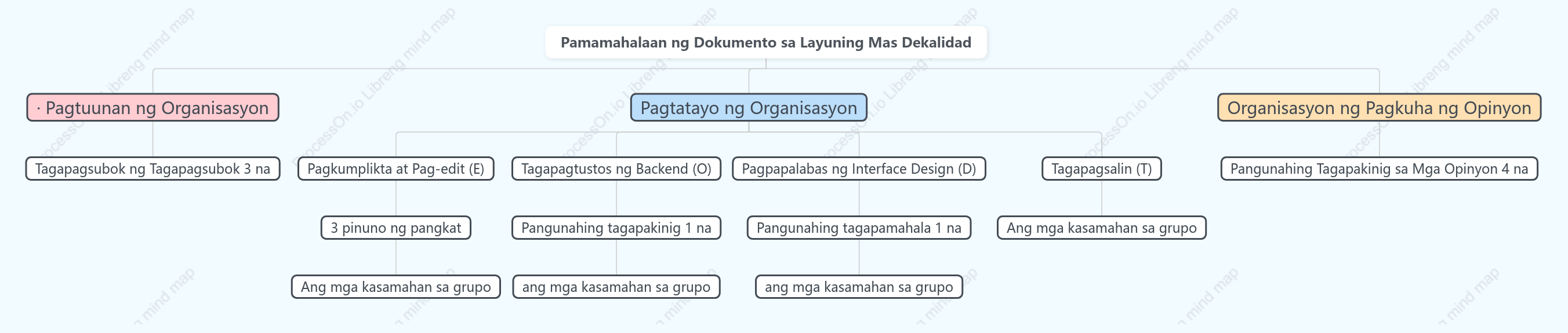The height and width of the screenshot is (333, 1568).
Task: Select Pangunahing tagapakinig 1 na node
Action: point(616,228)
